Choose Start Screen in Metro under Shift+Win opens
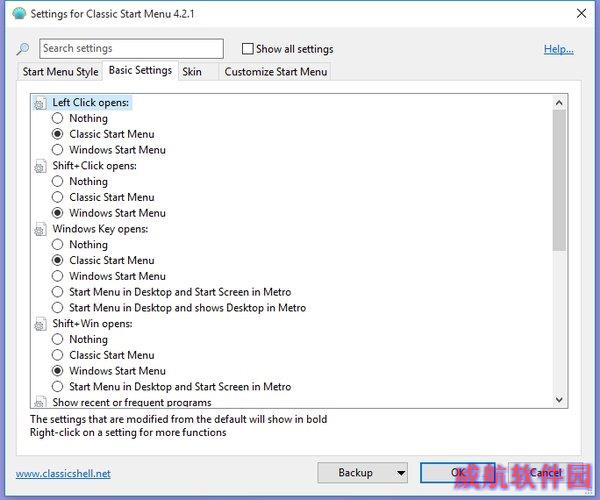 tap(57, 386)
